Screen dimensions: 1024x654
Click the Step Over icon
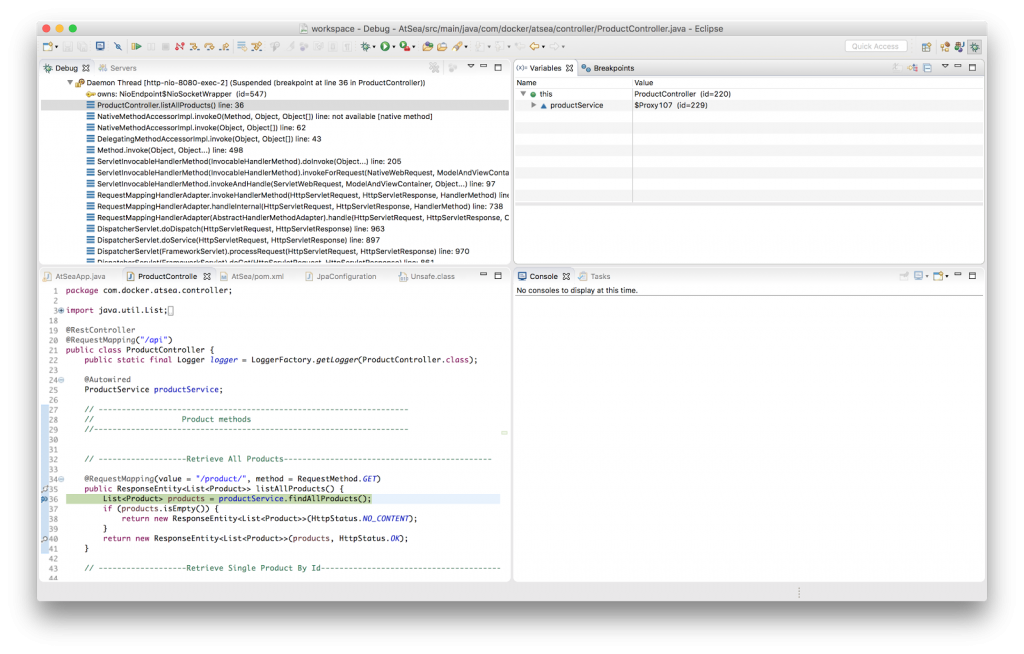209,45
